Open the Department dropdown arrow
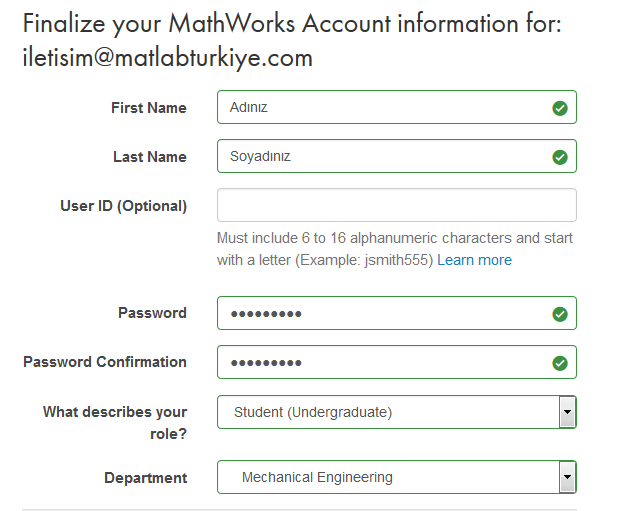 (x=567, y=477)
